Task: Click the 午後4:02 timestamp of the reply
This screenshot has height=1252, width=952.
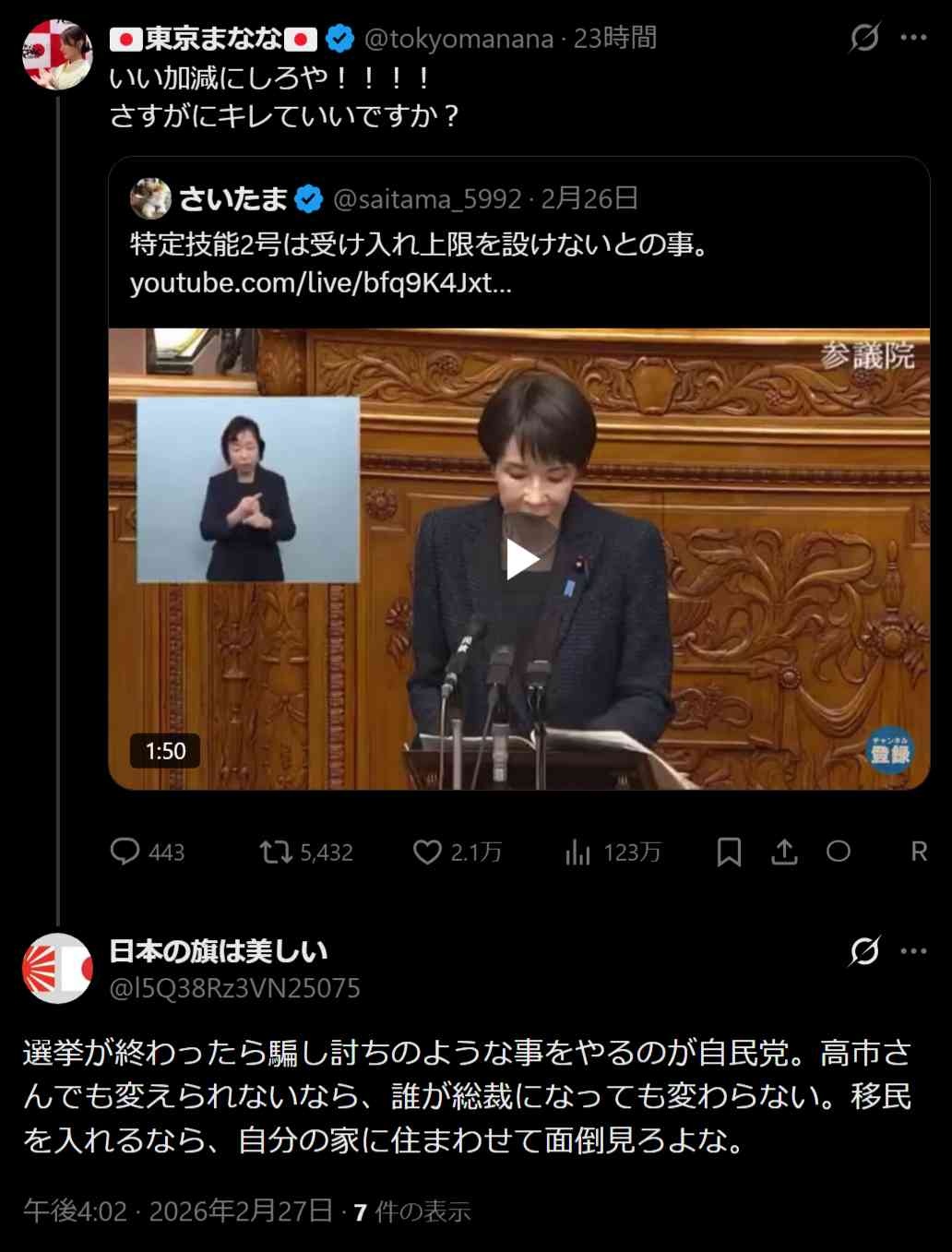Action: [75, 1210]
